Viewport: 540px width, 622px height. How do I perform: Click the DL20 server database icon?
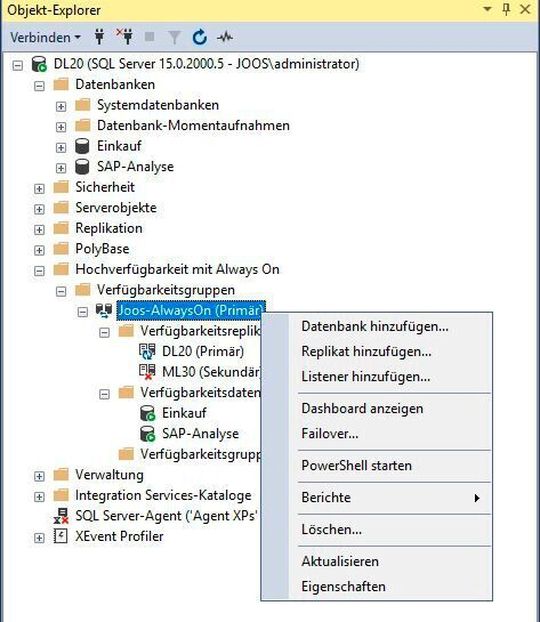point(39,64)
